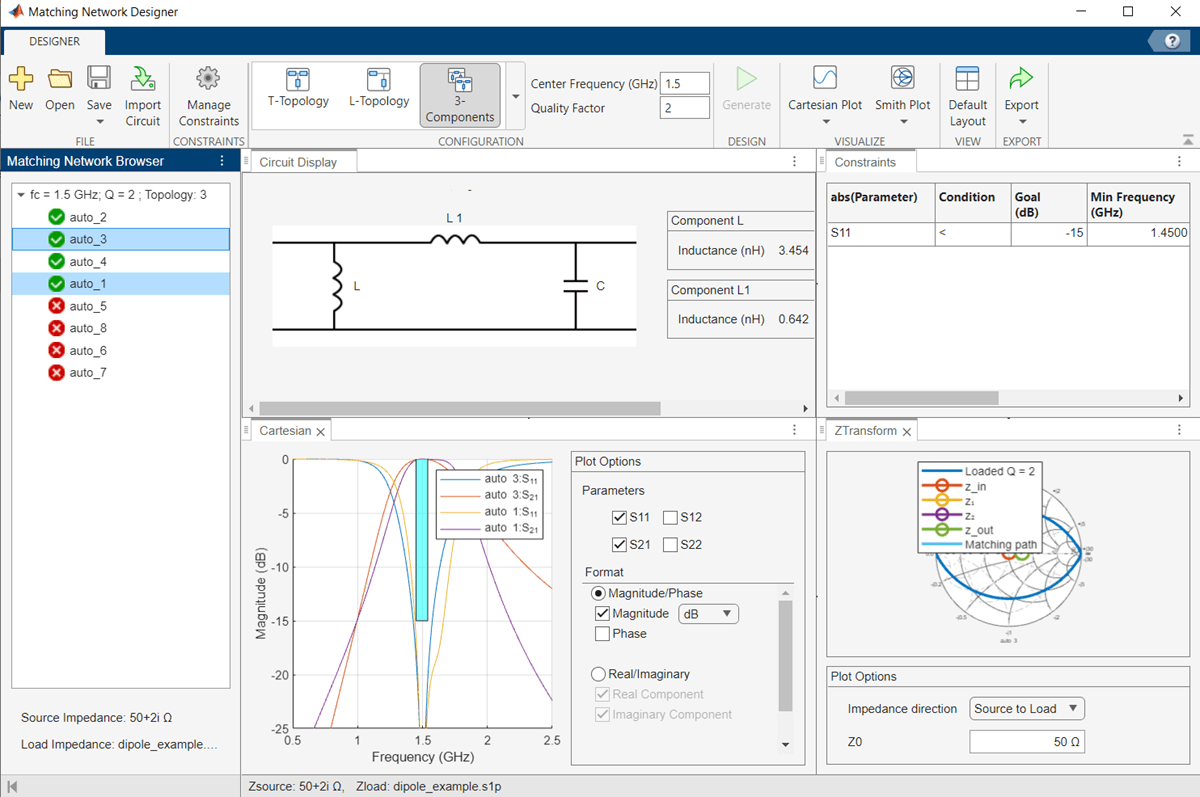Open the Impedance direction dropdown

tap(1027, 709)
